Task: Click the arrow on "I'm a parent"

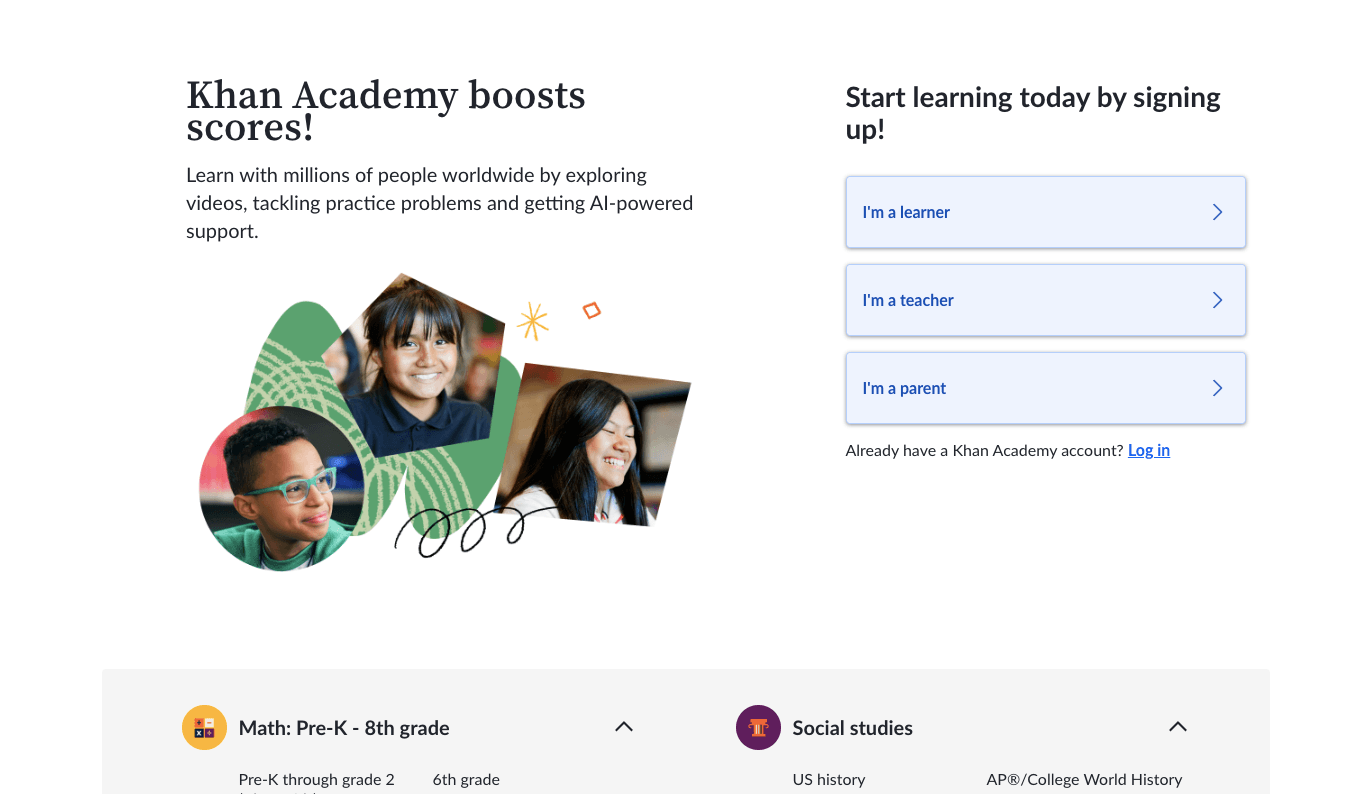Action: click(x=1217, y=388)
